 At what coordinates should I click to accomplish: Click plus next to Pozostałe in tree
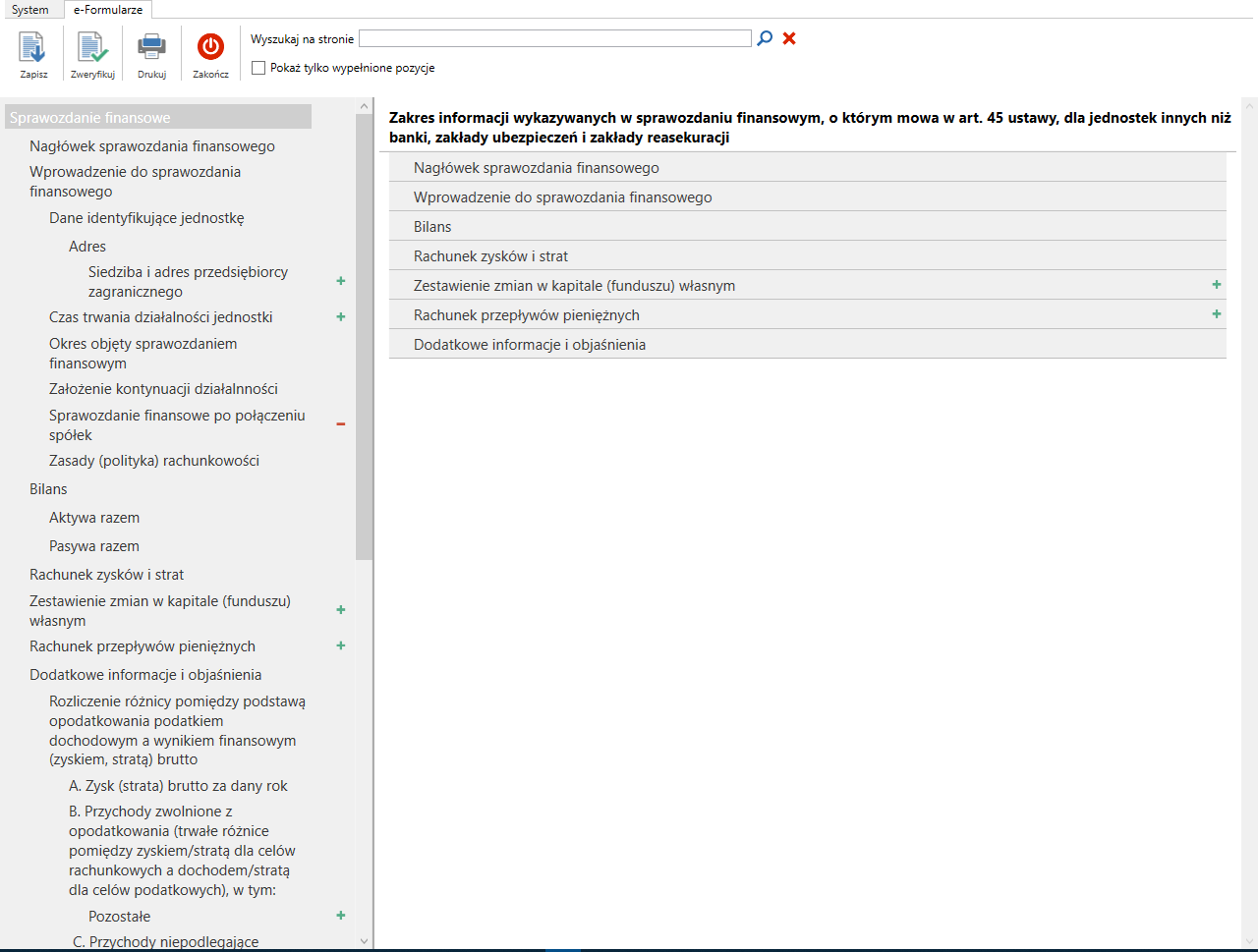341,916
